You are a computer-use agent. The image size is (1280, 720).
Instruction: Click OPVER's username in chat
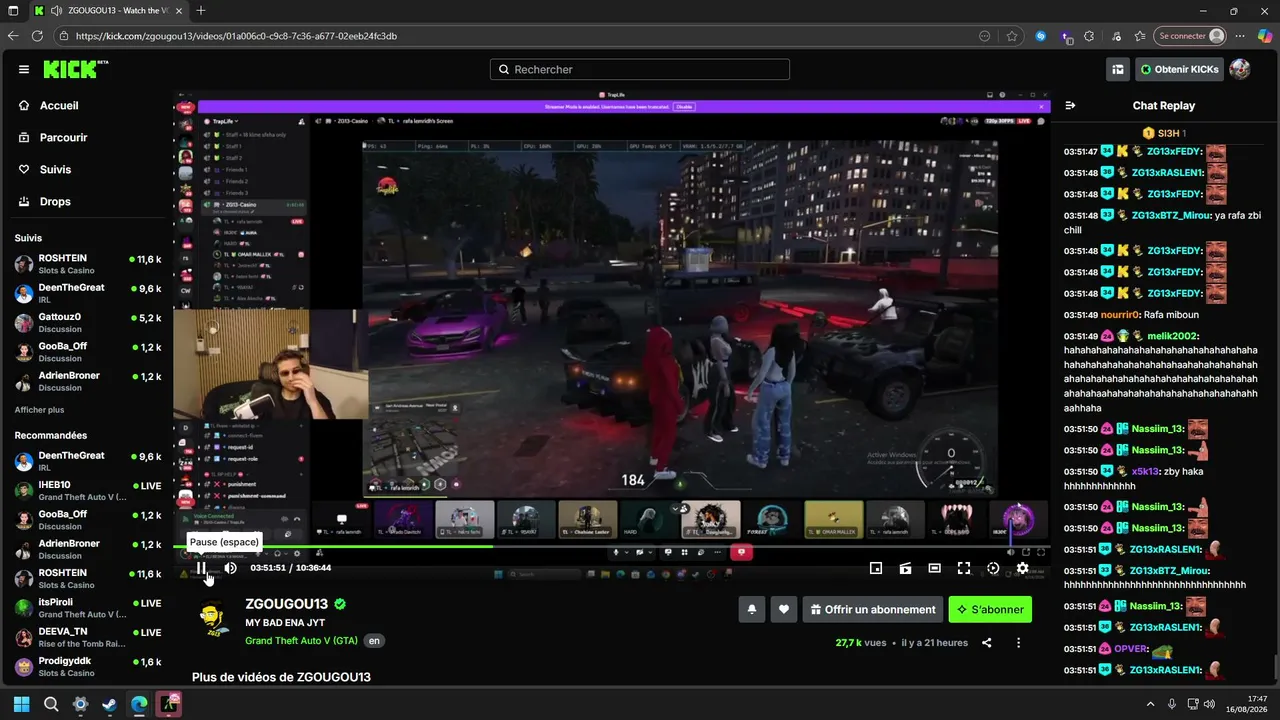1131,649
